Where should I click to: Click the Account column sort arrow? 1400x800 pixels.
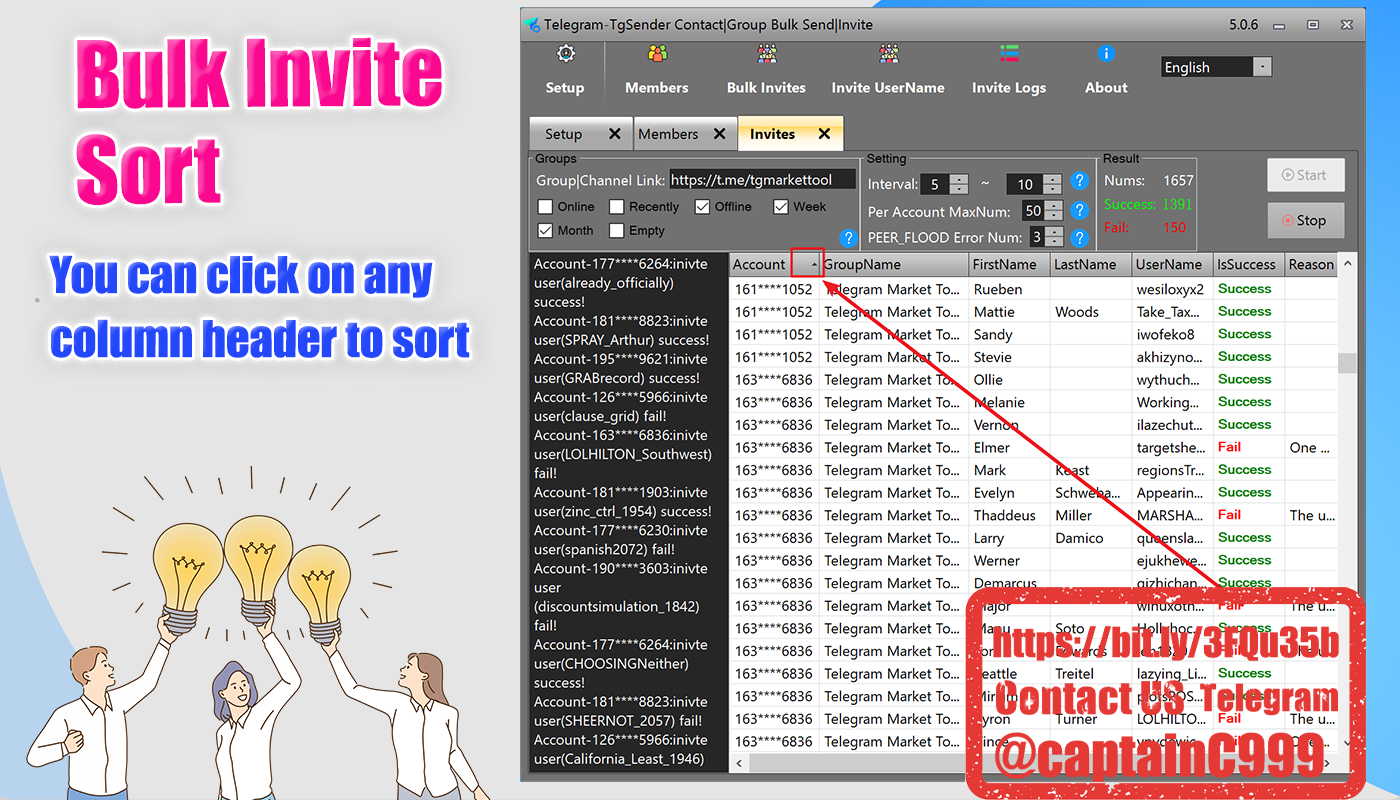click(x=807, y=264)
